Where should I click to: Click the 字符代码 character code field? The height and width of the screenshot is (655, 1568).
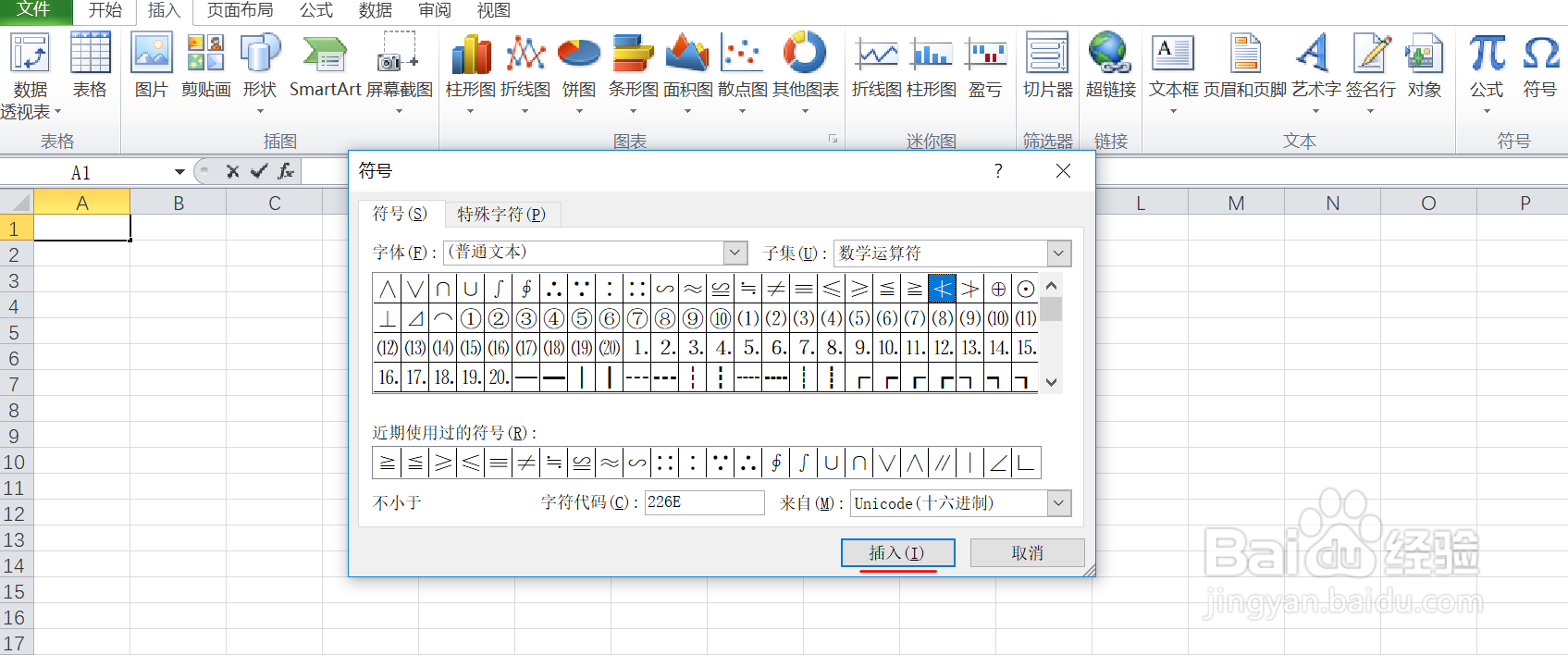704,502
